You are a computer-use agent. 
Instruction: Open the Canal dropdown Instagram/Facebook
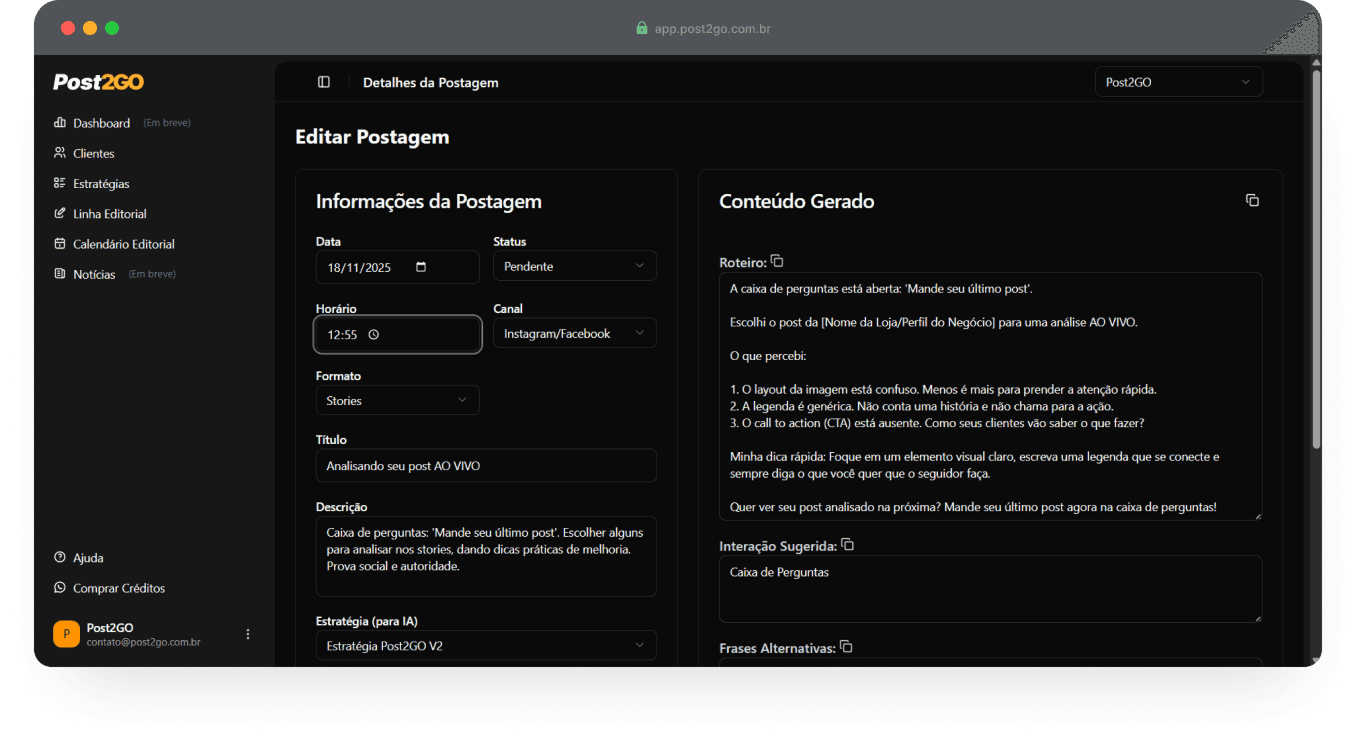[574, 334]
